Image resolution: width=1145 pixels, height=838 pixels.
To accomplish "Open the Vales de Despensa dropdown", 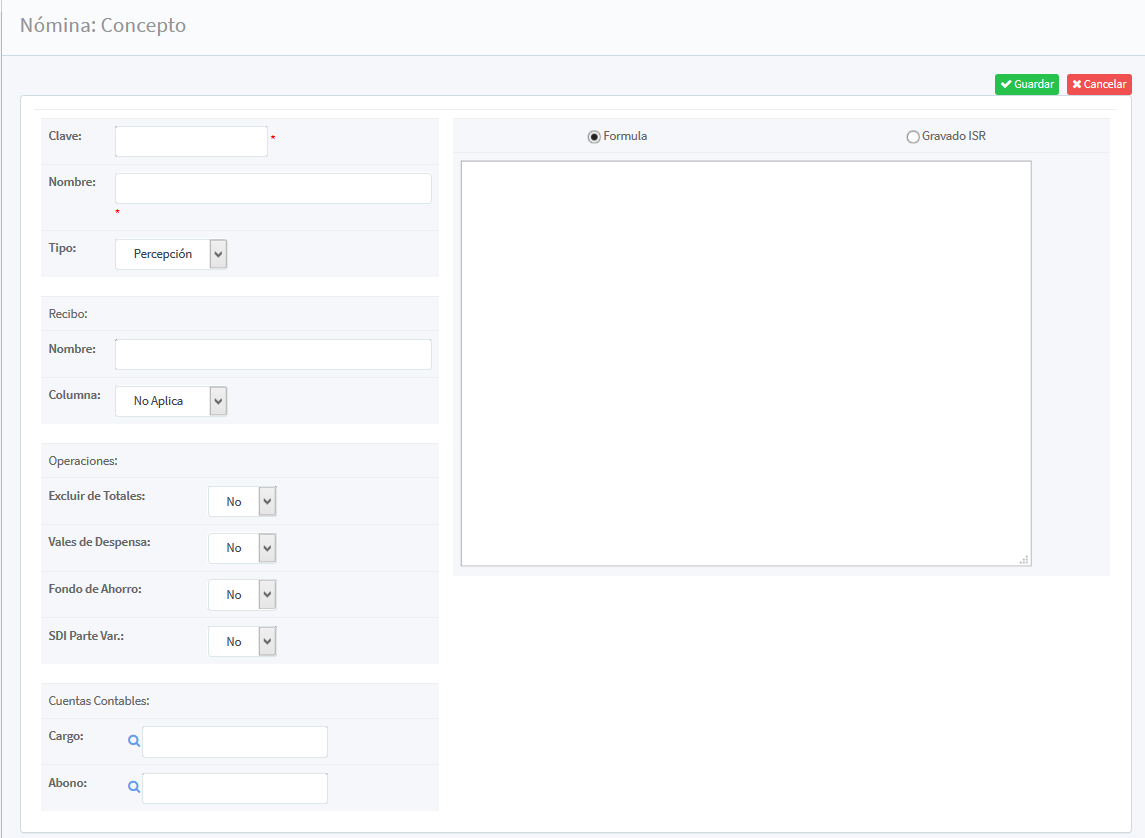I will [x=242, y=548].
